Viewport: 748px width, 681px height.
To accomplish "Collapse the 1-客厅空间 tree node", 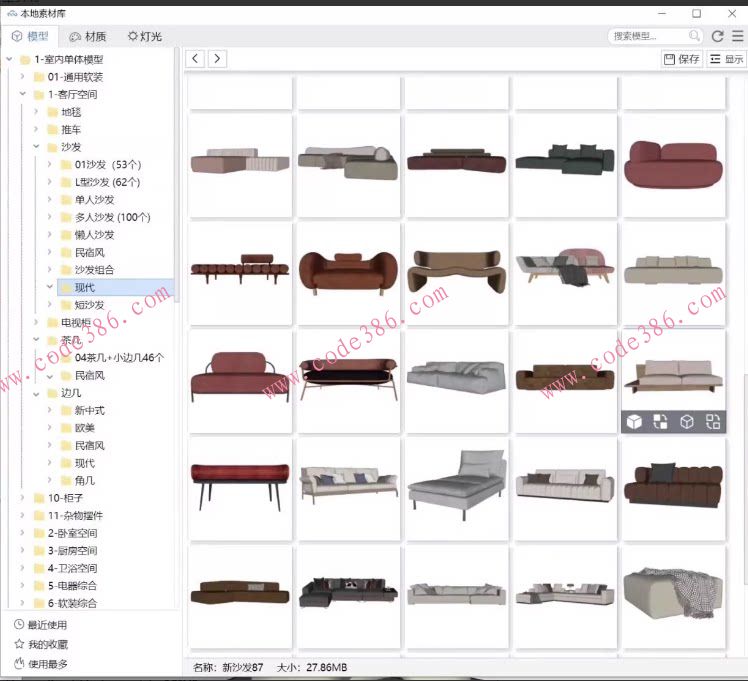I will click(x=23, y=95).
